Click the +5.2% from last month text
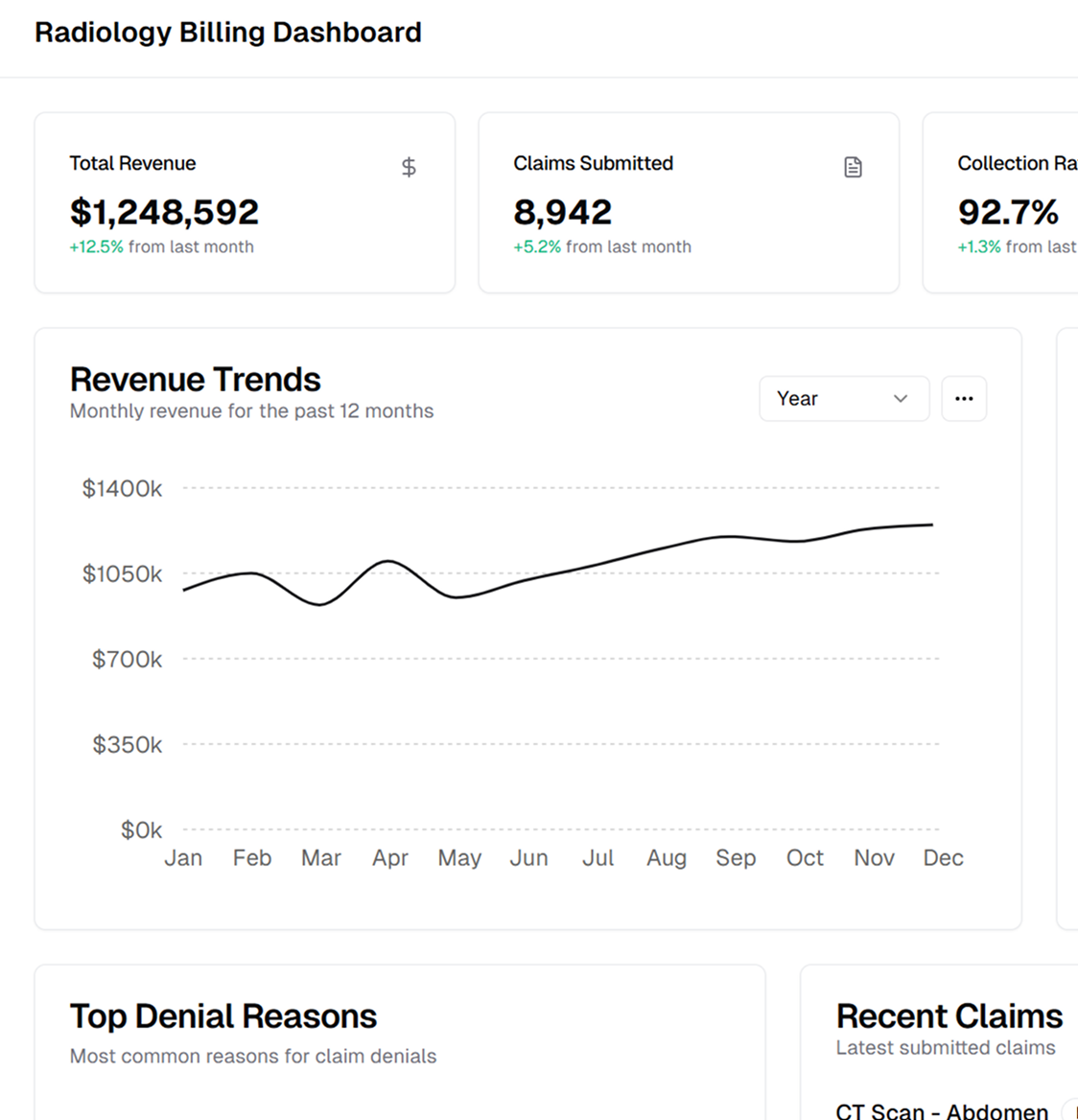1078x1120 pixels. point(602,247)
